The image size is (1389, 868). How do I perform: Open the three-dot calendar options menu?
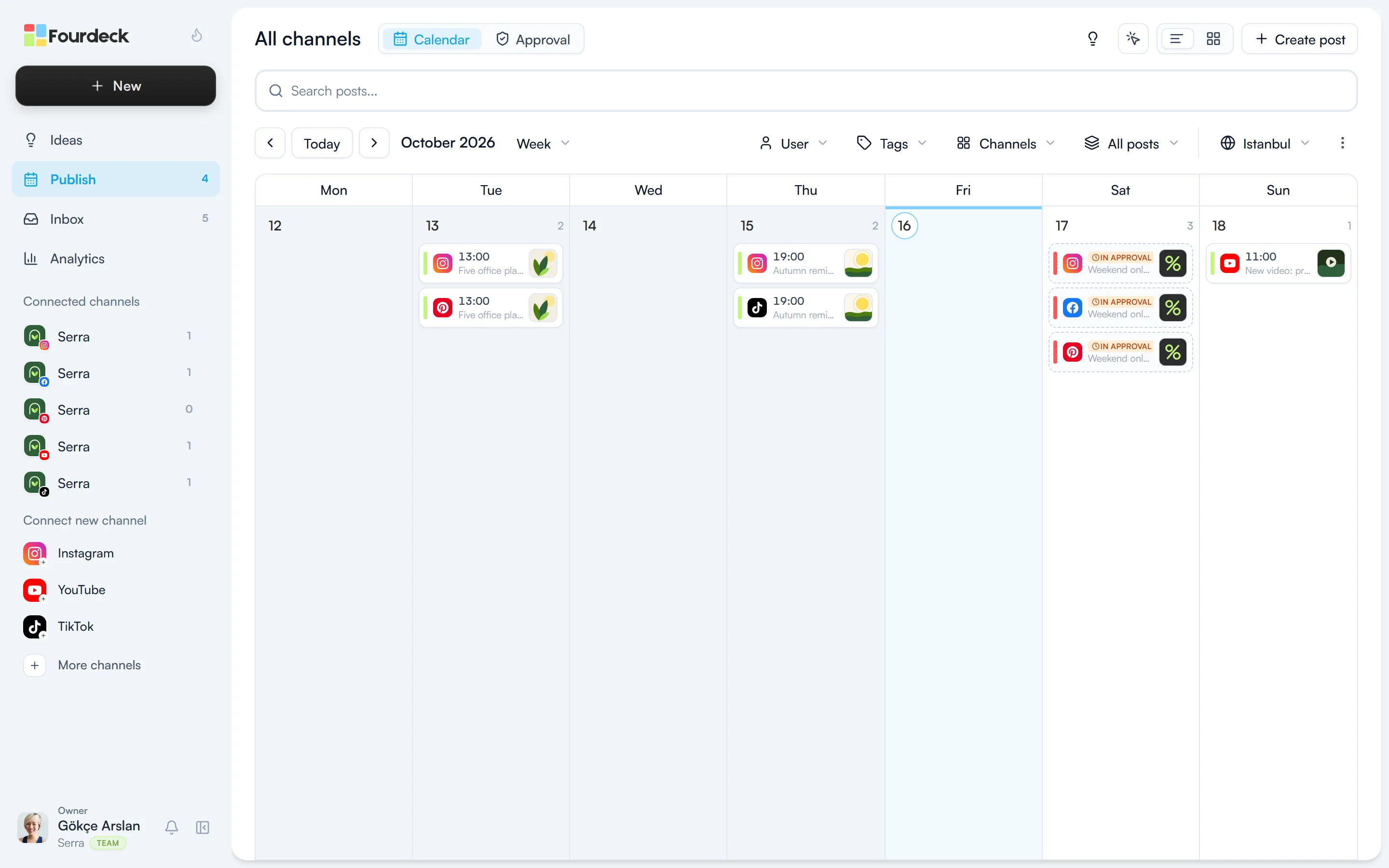[1342, 143]
